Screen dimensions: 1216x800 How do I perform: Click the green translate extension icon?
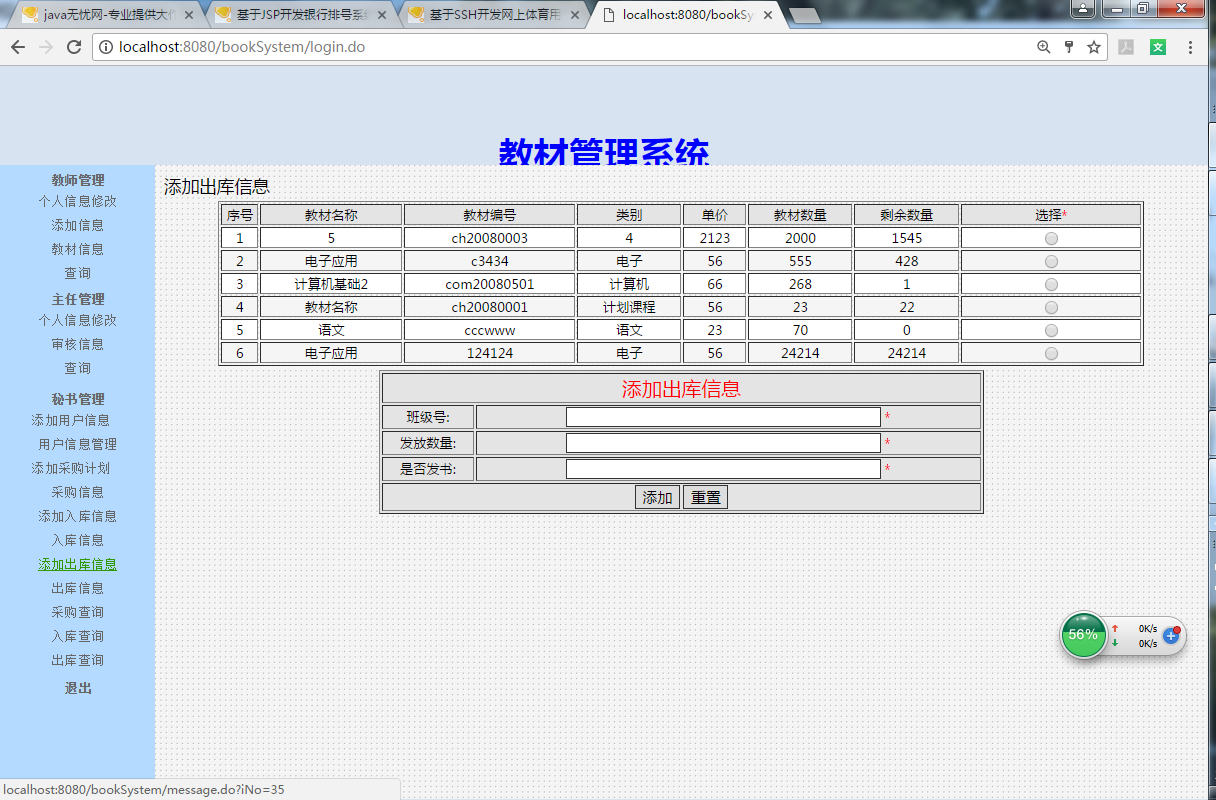tap(1158, 47)
